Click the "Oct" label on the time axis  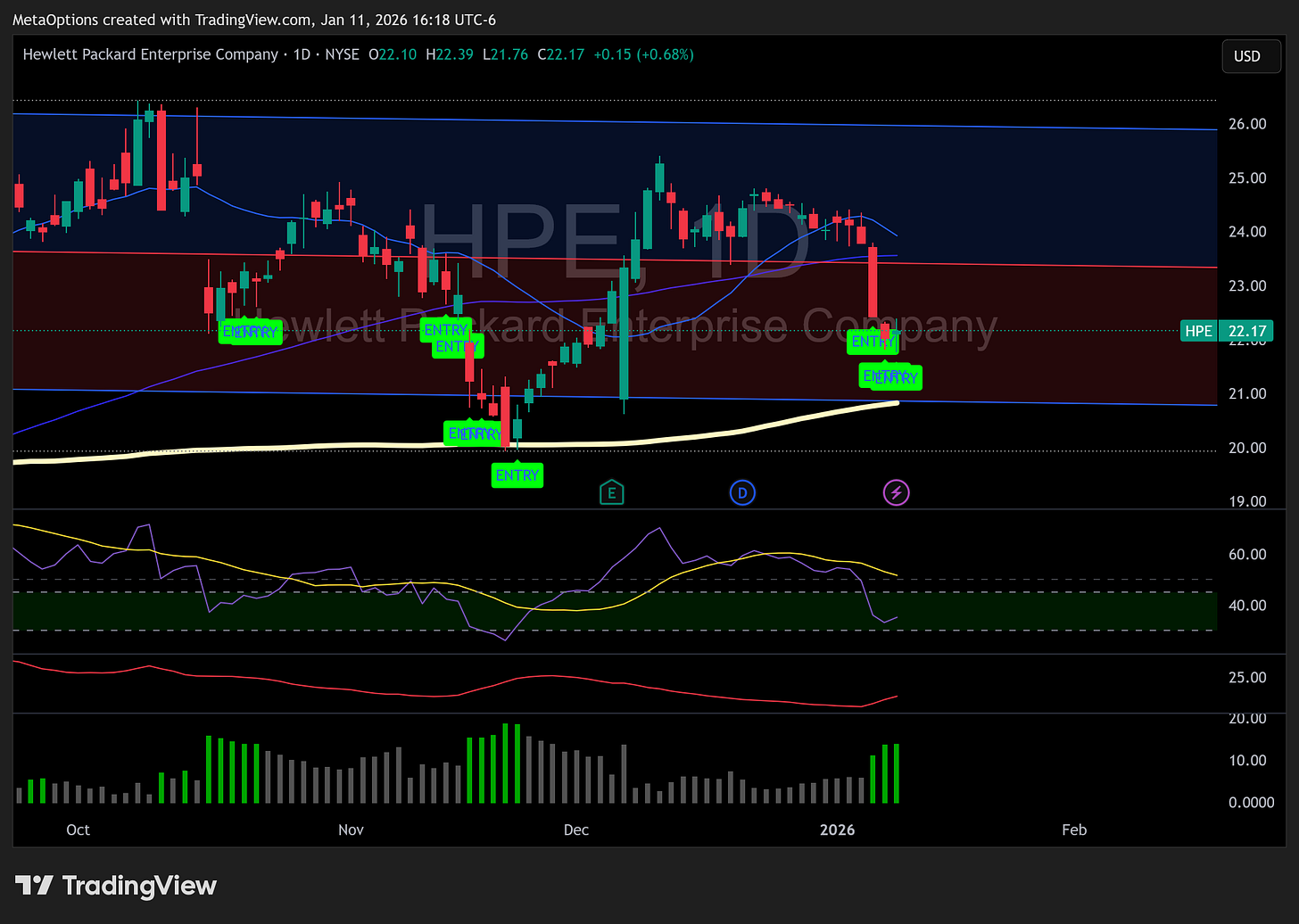point(78,829)
